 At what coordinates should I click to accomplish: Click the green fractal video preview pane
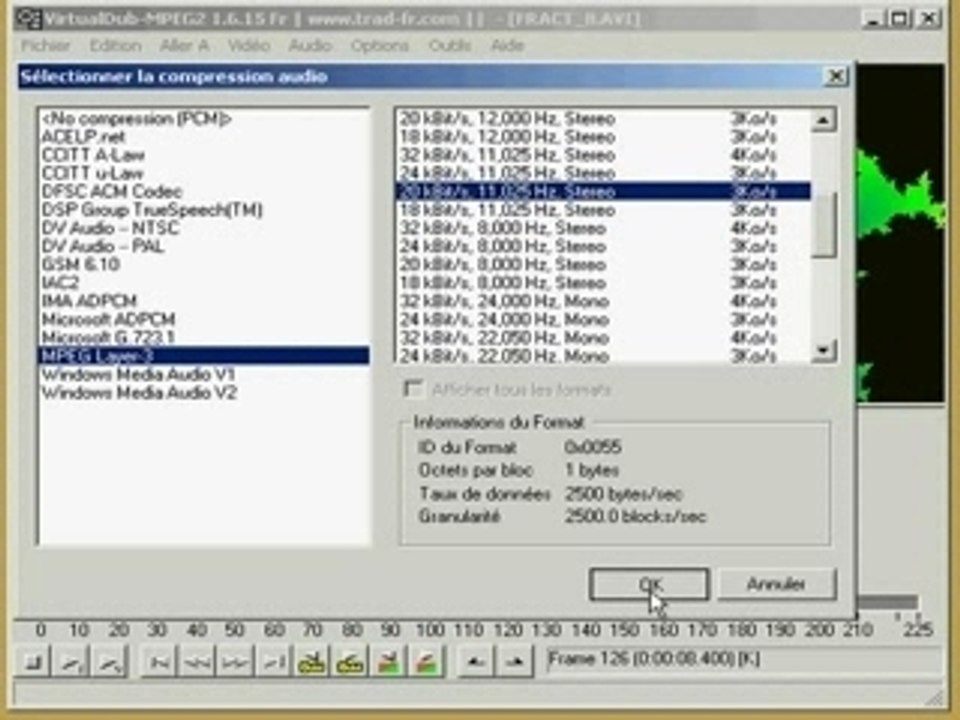coord(900,234)
